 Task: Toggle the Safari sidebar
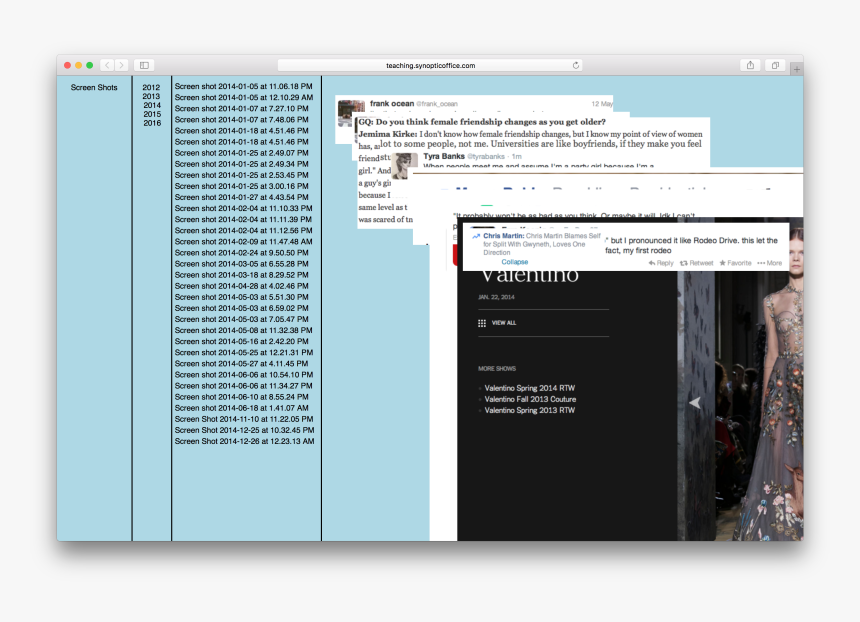click(x=142, y=64)
